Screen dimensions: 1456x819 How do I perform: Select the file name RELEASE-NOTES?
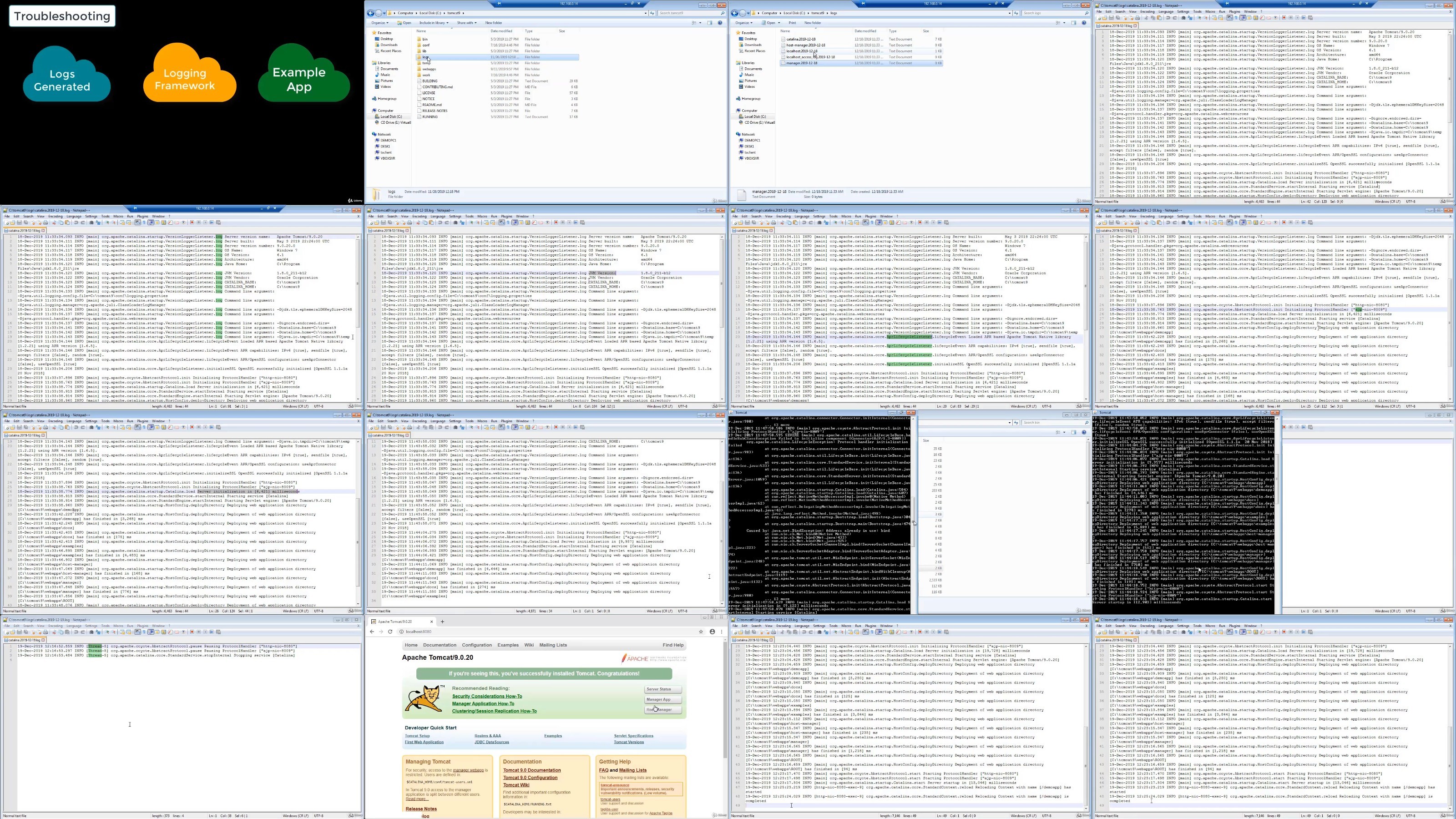(x=435, y=111)
